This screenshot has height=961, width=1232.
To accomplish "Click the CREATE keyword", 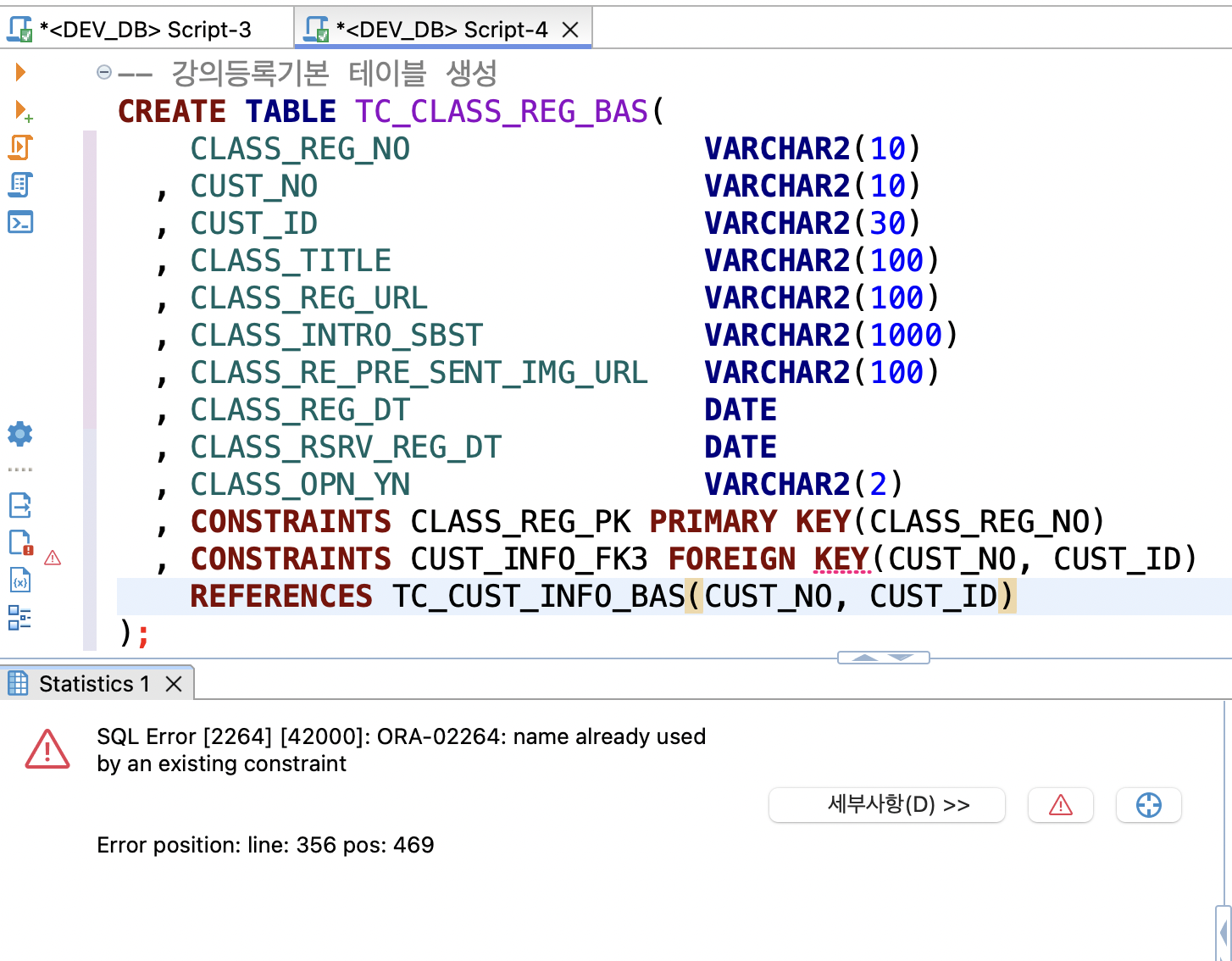I will click(172, 111).
